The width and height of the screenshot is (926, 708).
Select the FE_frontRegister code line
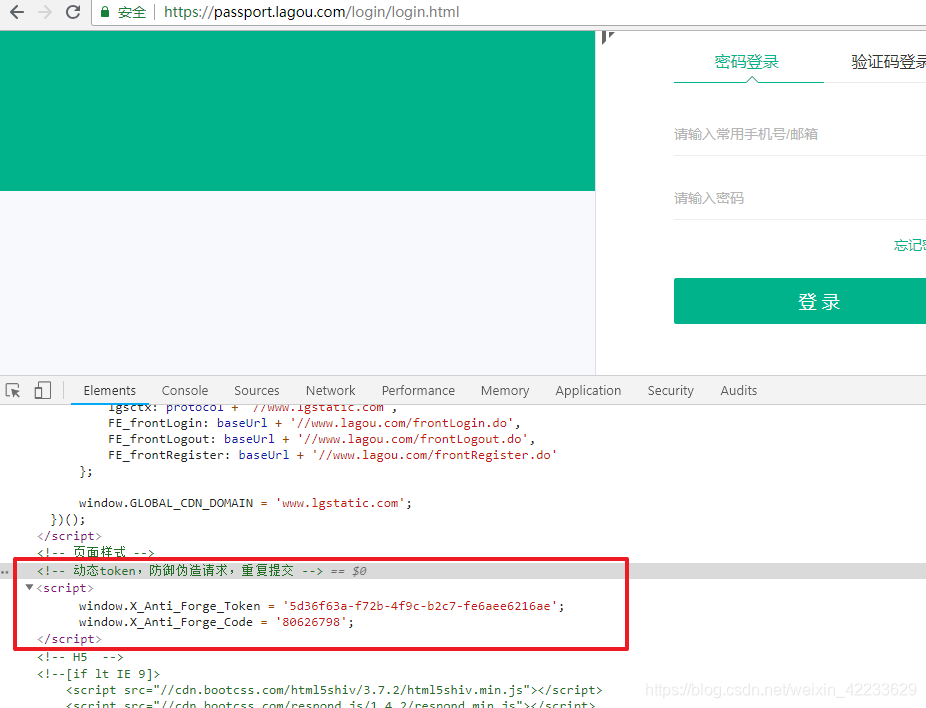click(332, 455)
